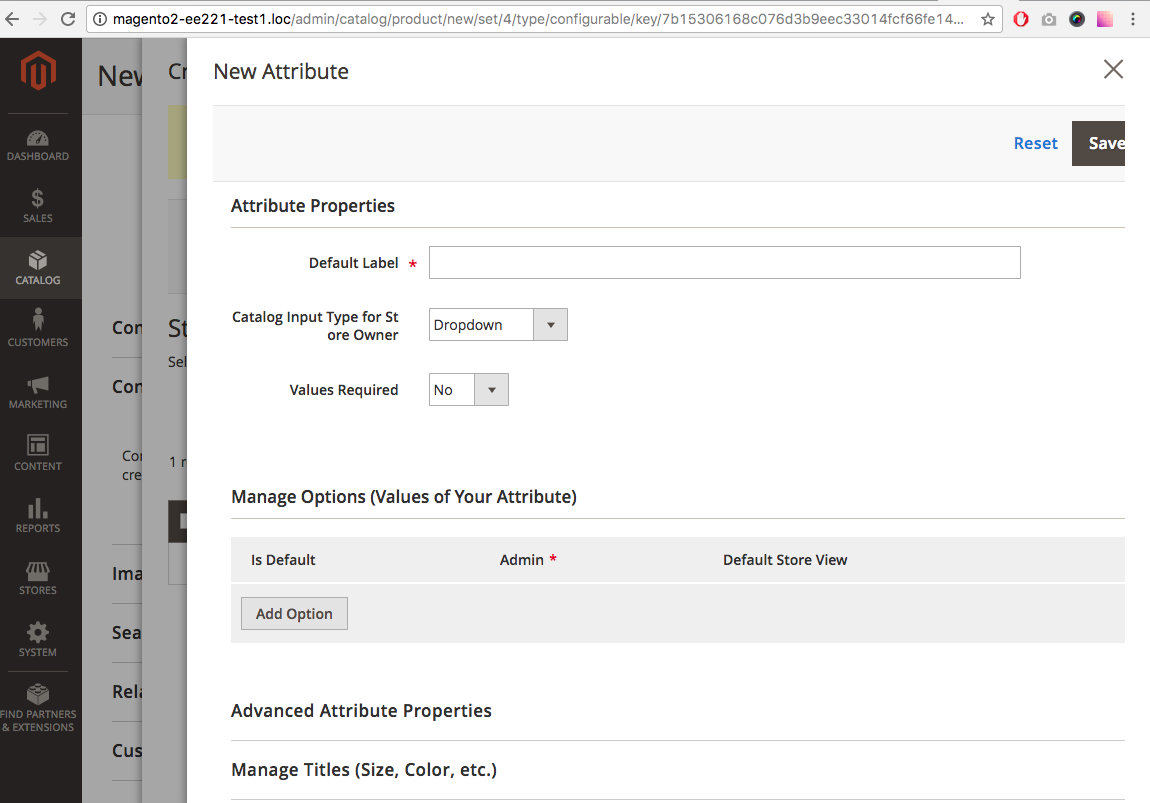Focus the Default Label input field
This screenshot has height=803, width=1150.
tap(725, 263)
